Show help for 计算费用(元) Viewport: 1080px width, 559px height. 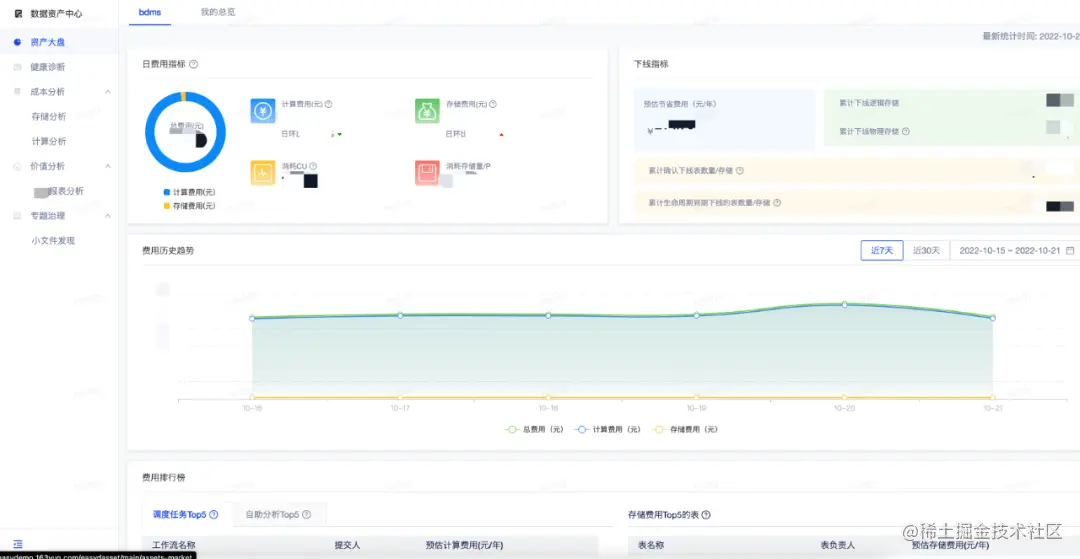coord(329,104)
